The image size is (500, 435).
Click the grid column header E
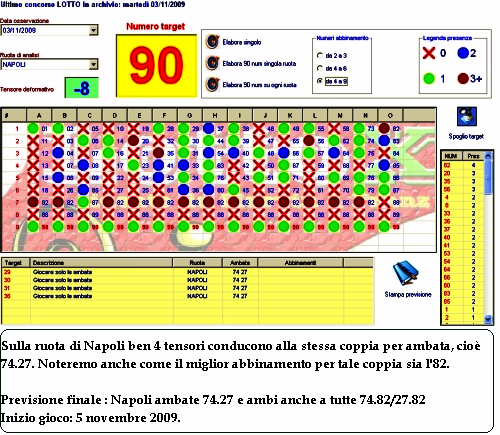pyautogui.click(x=140, y=115)
